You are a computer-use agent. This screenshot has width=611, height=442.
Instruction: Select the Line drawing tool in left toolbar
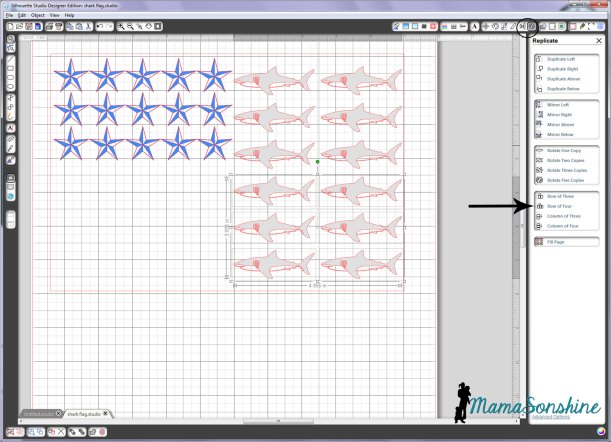pyautogui.click(x=11, y=60)
